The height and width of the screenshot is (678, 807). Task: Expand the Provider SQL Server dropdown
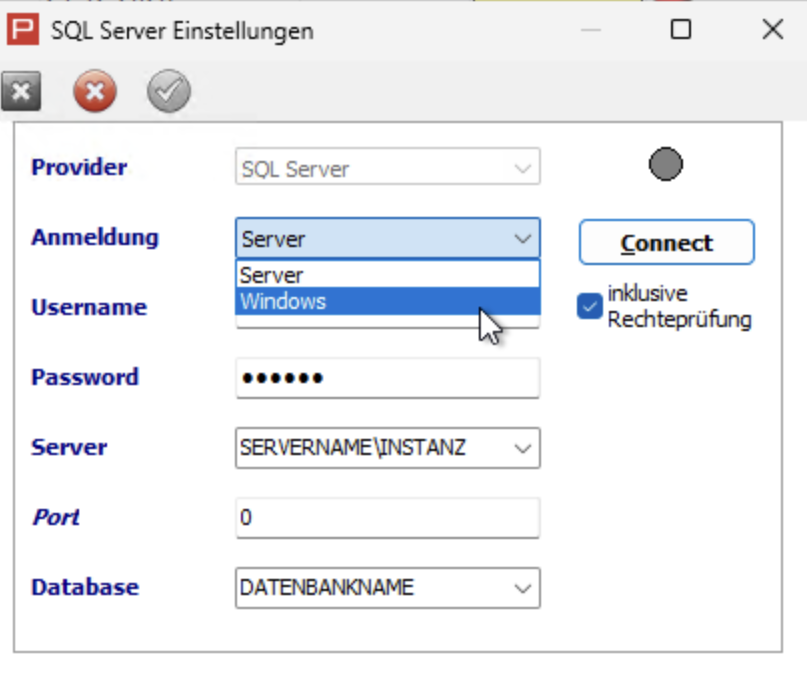(522, 167)
